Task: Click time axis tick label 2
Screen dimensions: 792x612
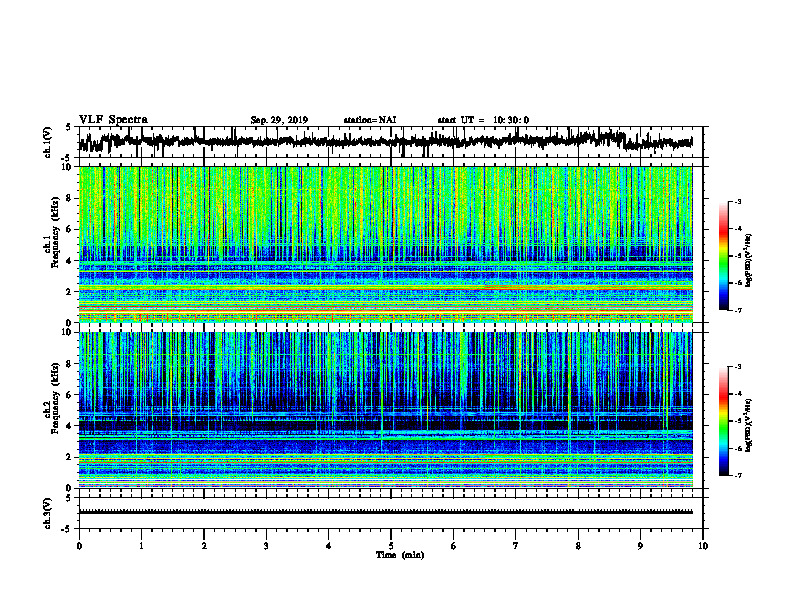Action: point(204,546)
